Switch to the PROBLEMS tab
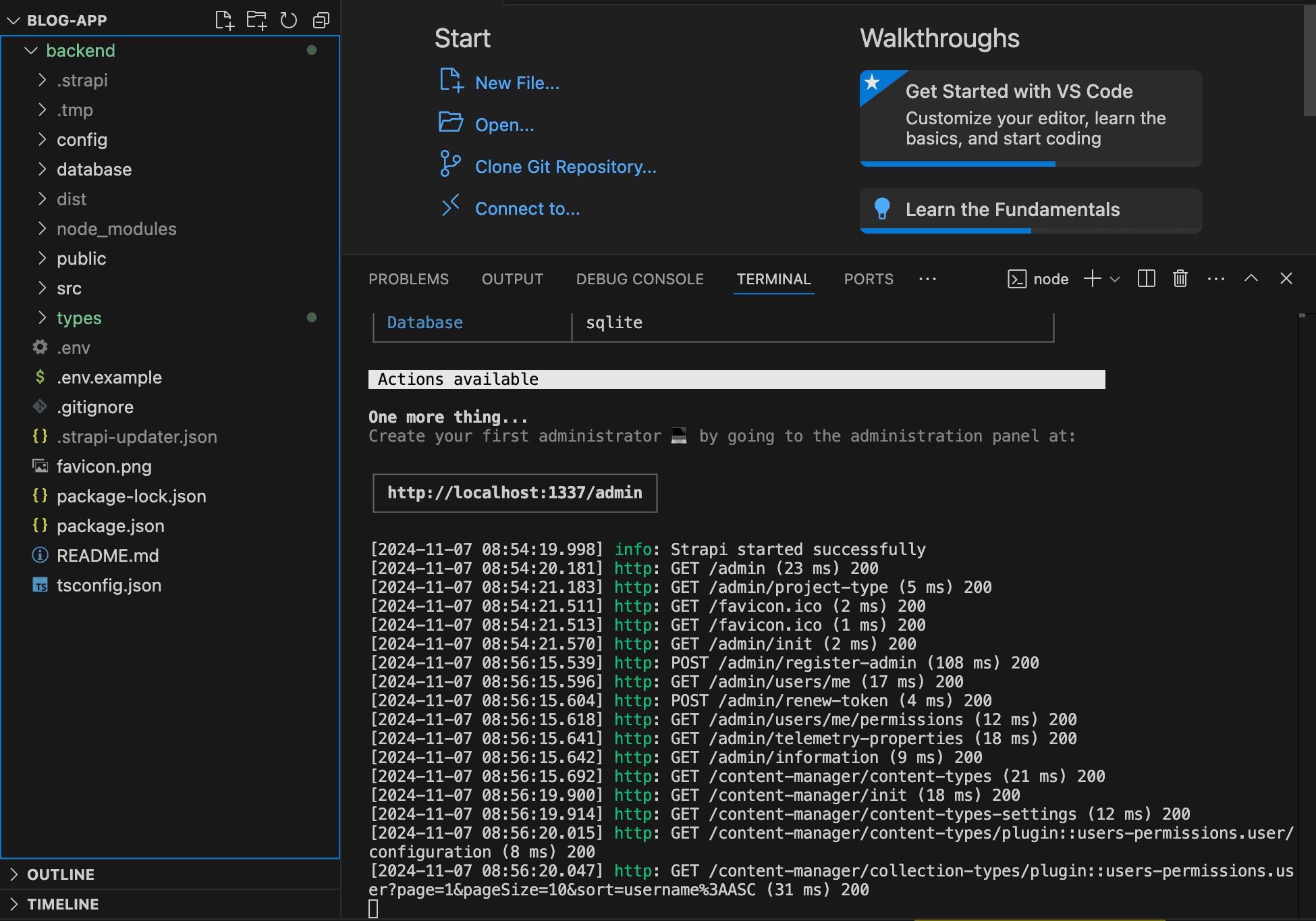This screenshot has width=1316, height=921. coord(408,279)
